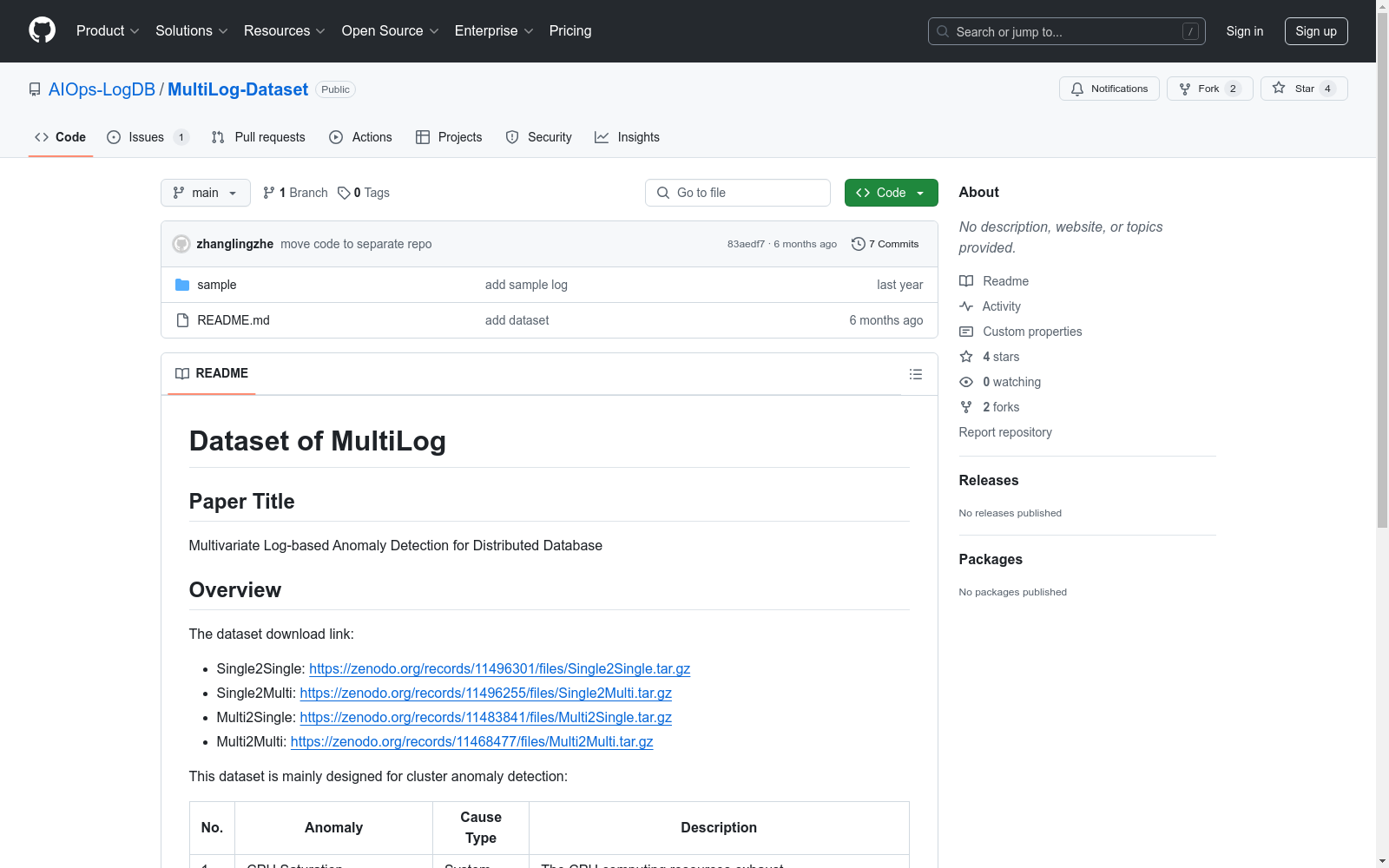Click the commit history clock icon
The width and height of the screenshot is (1389, 868).
(859, 244)
